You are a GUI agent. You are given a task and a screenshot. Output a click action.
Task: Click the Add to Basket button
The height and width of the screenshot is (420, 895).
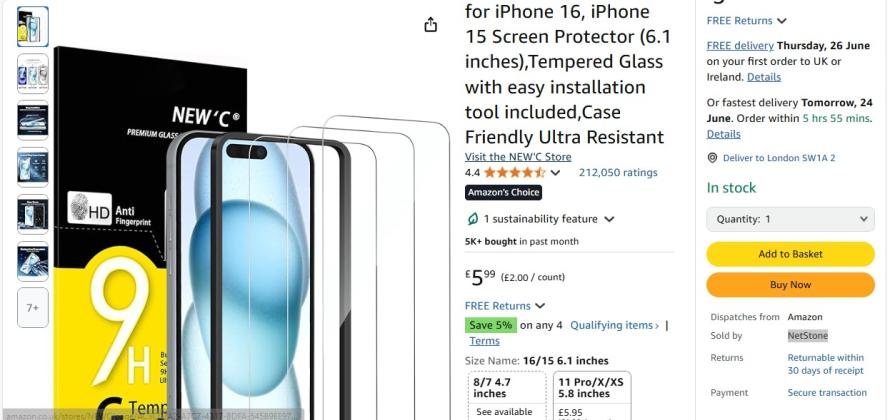(x=790, y=254)
